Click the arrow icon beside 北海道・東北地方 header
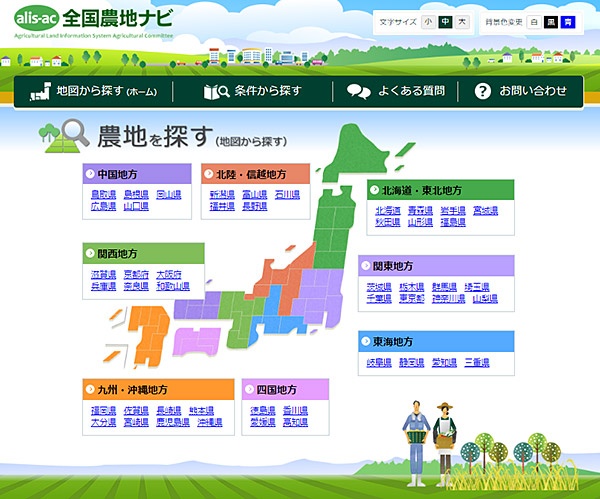This screenshot has height=499, width=600. click(x=374, y=190)
